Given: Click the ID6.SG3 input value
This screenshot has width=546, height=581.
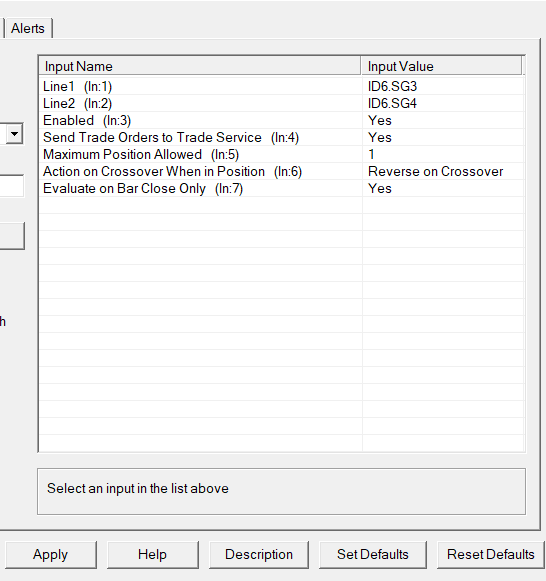Looking at the screenshot, I should pos(392,86).
